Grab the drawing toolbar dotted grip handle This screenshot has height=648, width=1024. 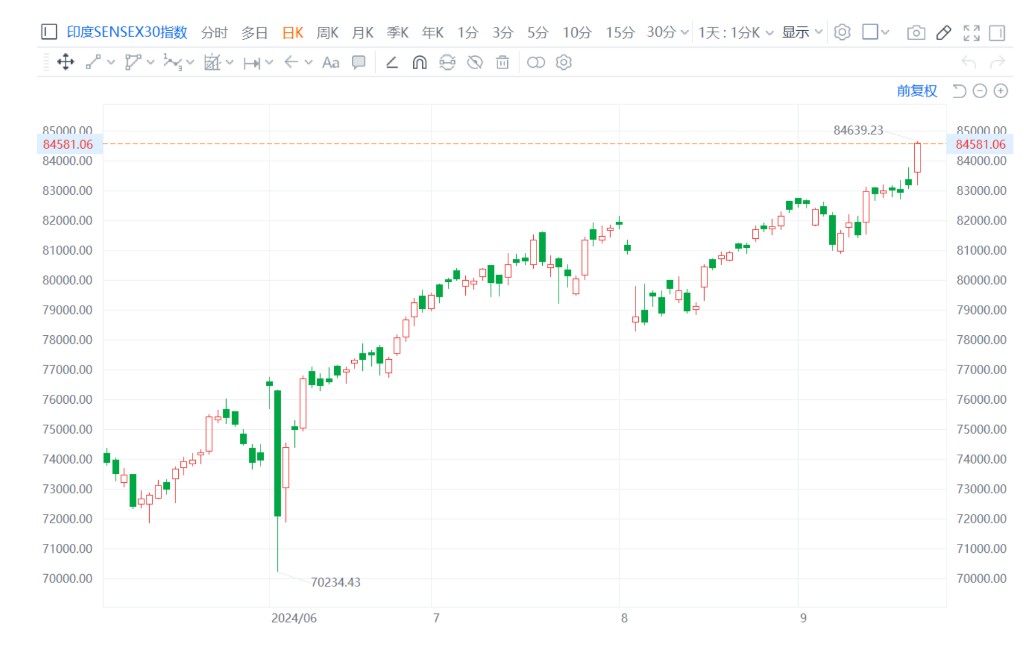[46, 63]
